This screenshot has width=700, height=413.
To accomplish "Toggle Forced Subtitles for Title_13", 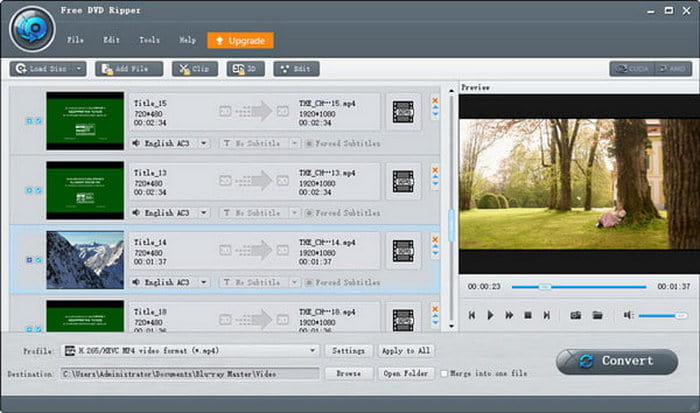I will (308, 213).
